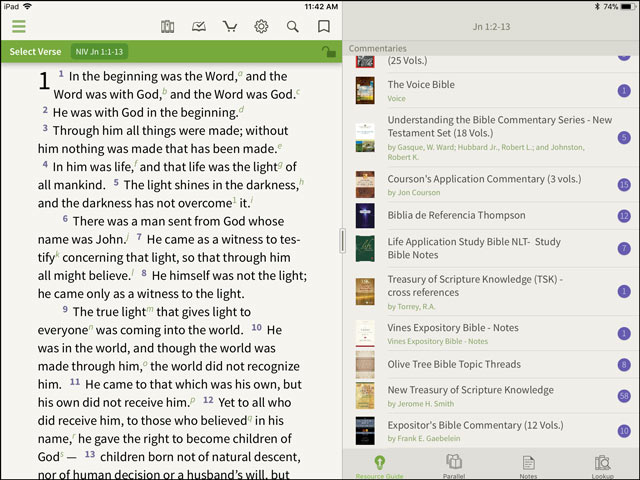Tap Understanding the Bible Commentary cover thumbnail
Viewport: 640px width, 480px height.
coord(365,138)
